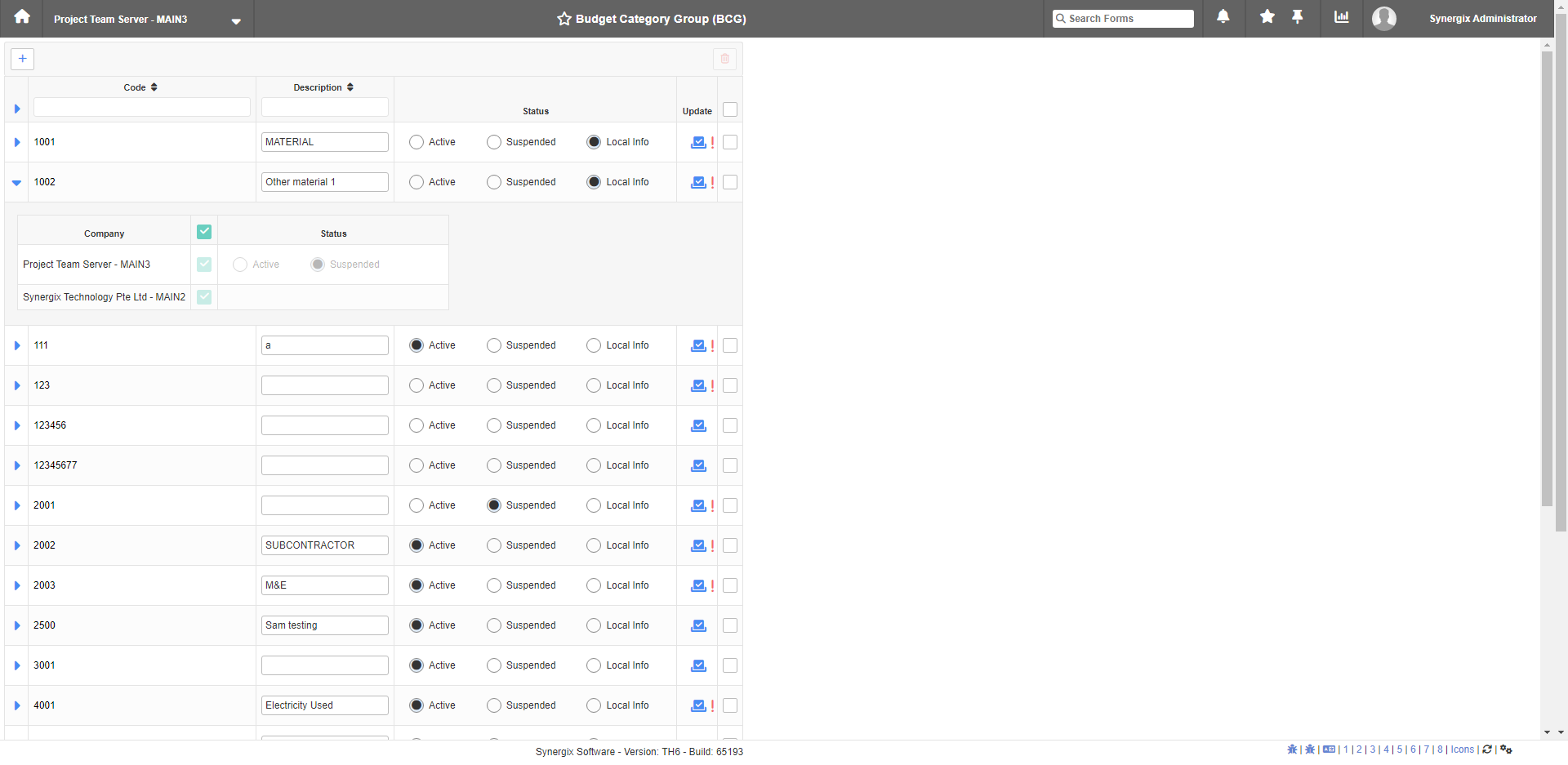The height and width of the screenshot is (765, 1568).
Task: Click the pin icon in the header
Action: (x=1297, y=17)
